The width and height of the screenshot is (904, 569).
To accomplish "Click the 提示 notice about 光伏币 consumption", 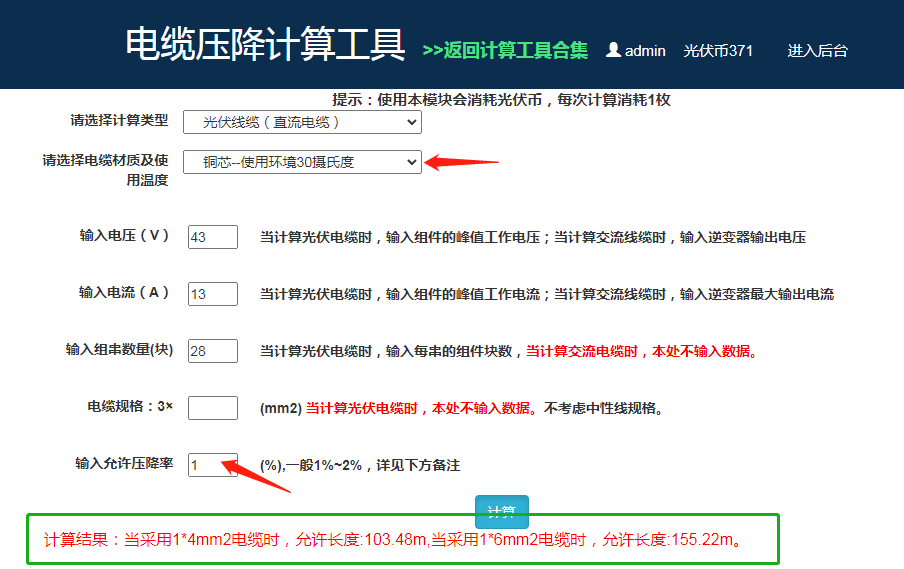I will 501,100.
